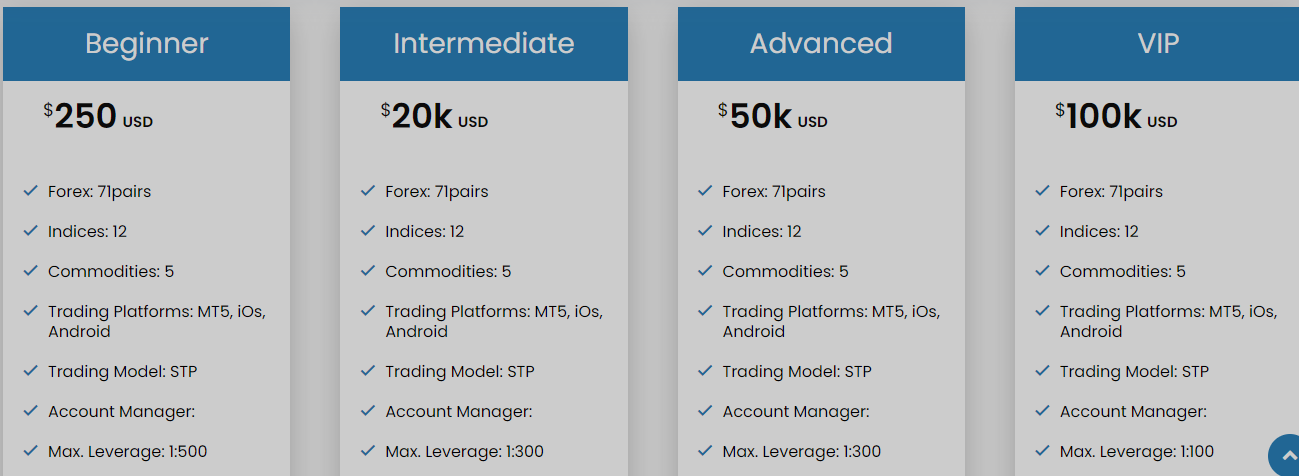Click checkmark next to Intermediate Indices: 12
Viewport: 1299px width, 476px height.
coord(368,231)
